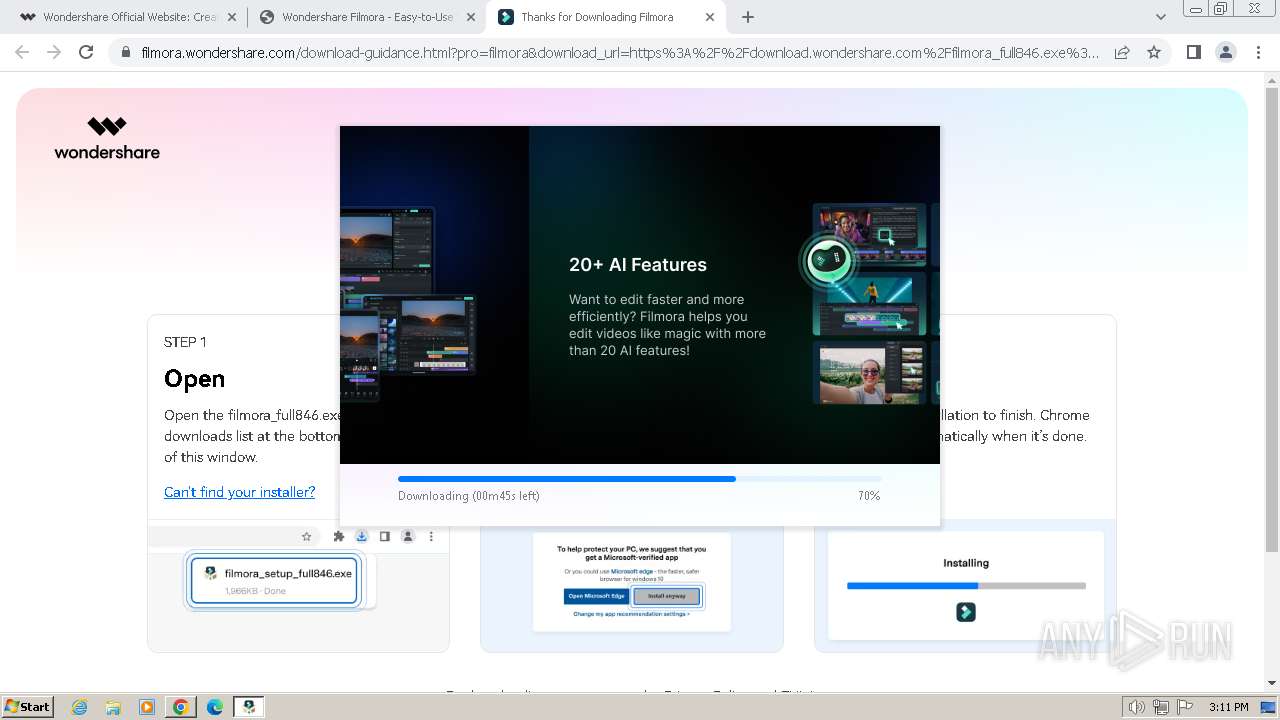Click the 70% progress label
This screenshot has width=1280, height=720.
[869, 496]
